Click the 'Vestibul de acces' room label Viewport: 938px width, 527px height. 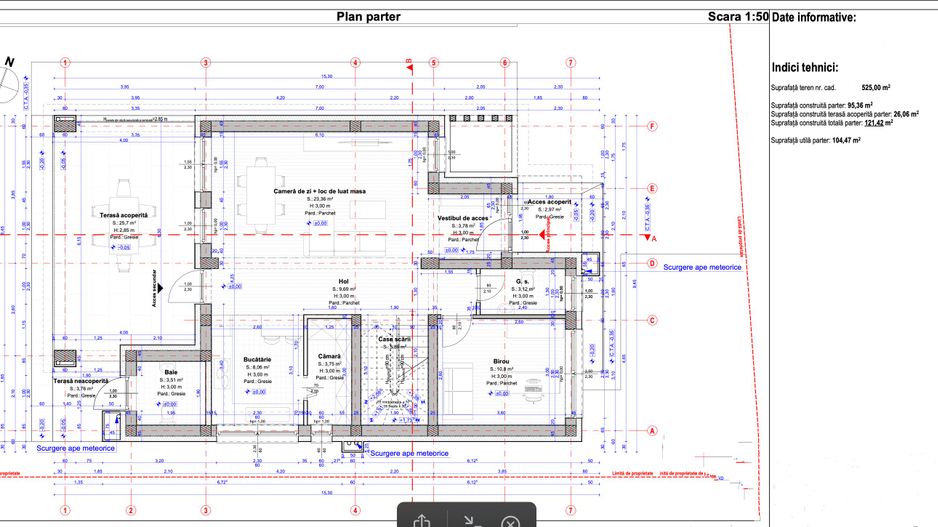click(462, 218)
